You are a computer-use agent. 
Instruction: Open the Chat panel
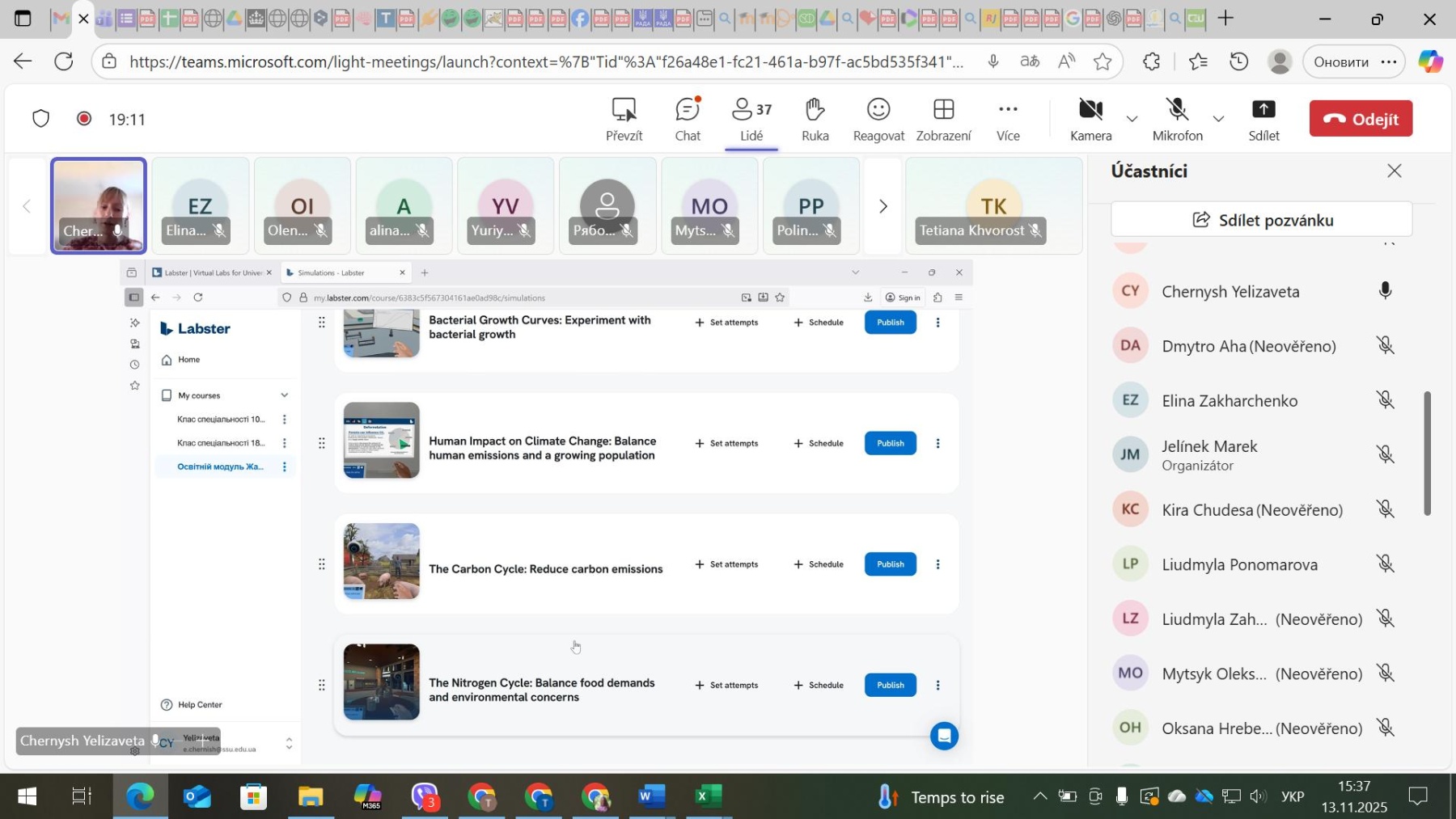click(x=687, y=119)
